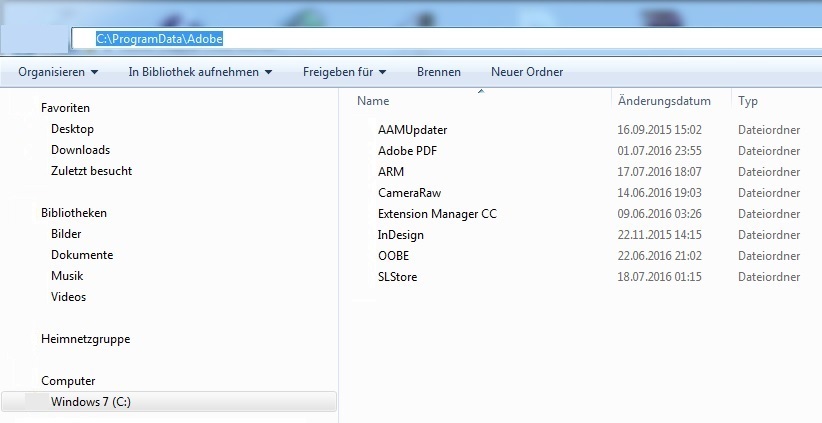
Task: Click Dateiordner type in the Adobe PDF row
Action: pyautogui.click(x=769, y=151)
